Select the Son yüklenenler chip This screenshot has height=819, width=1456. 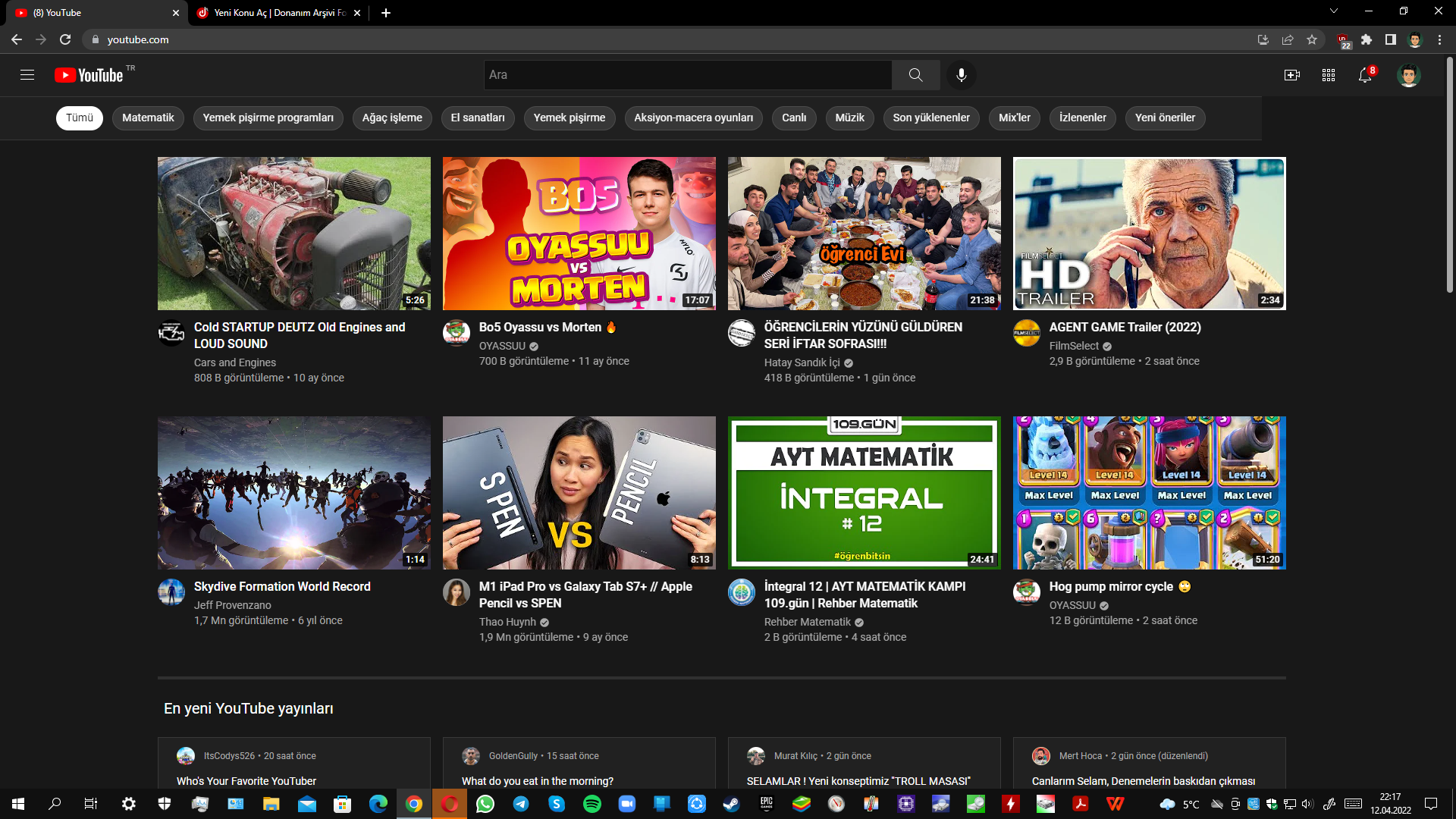[x=931, y=118]
